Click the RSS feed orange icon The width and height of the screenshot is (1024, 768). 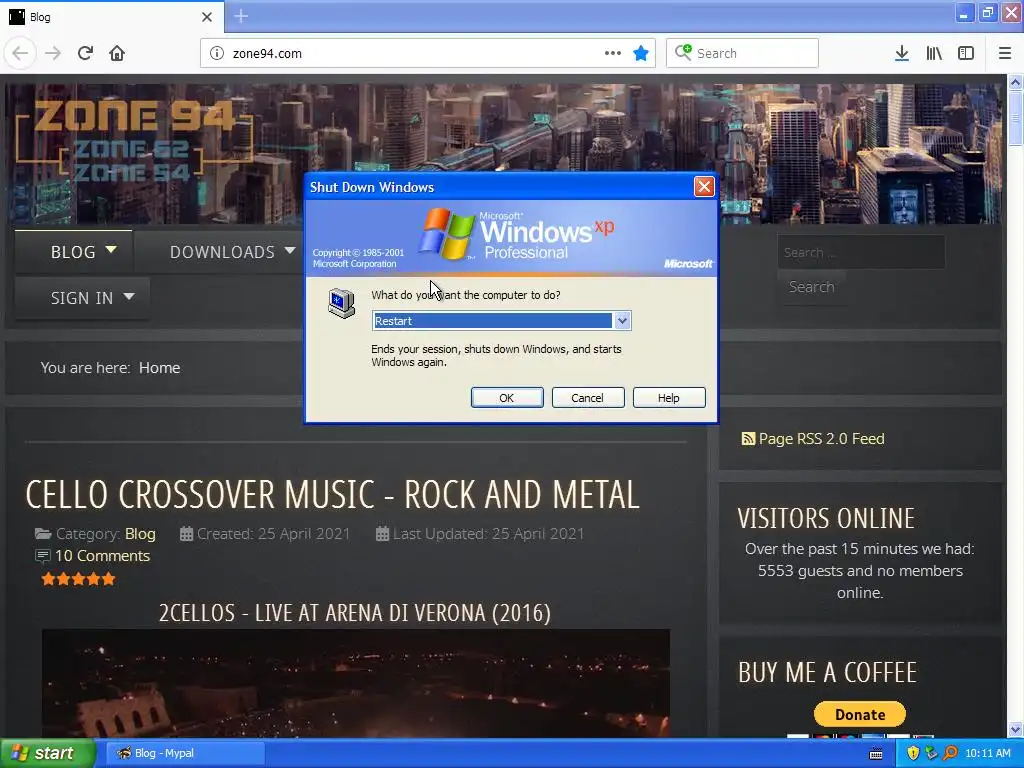pos(748,439)
